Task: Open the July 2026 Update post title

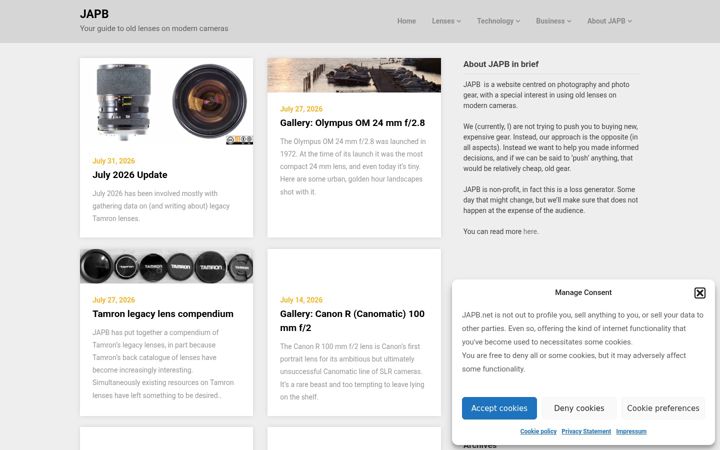Action: coord(130,175)
